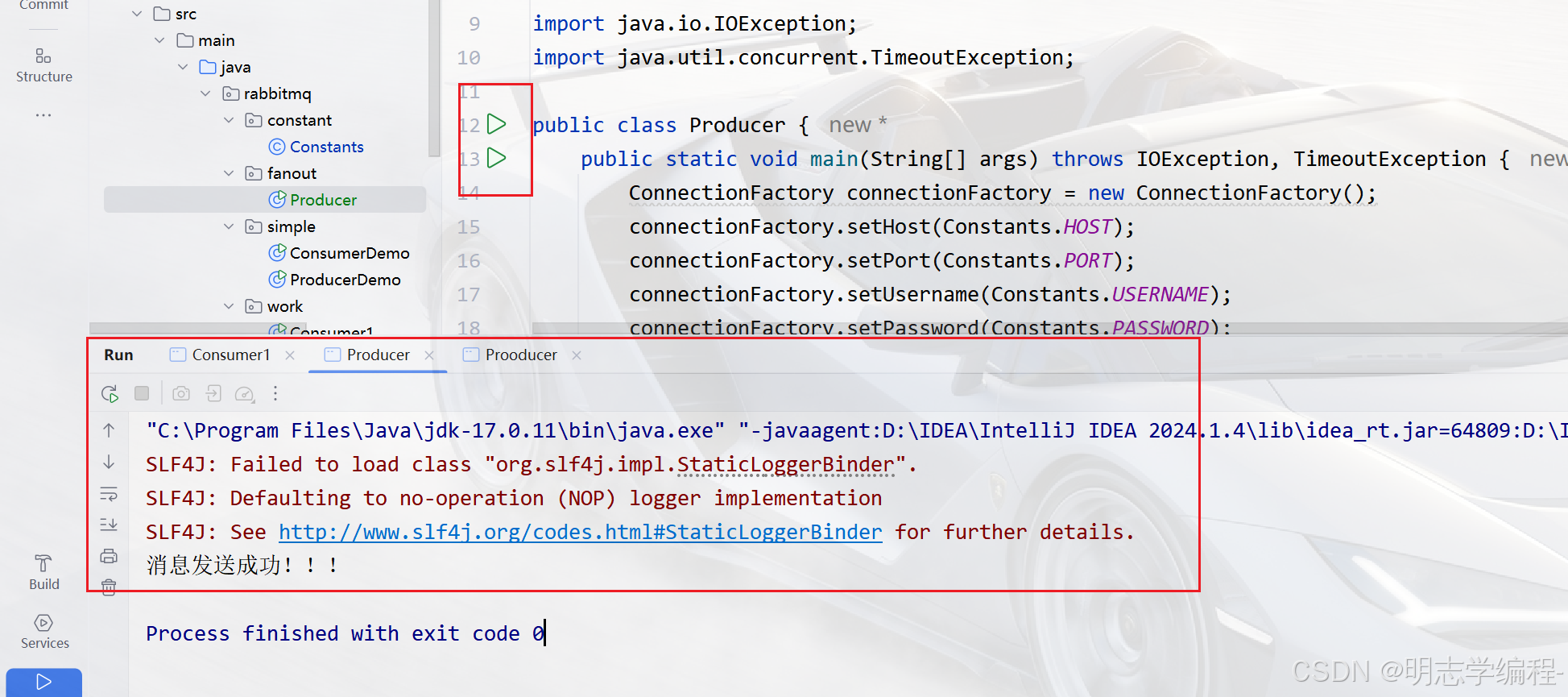
Task: Click the project tree vertical scrollbar
Action: 435,81
